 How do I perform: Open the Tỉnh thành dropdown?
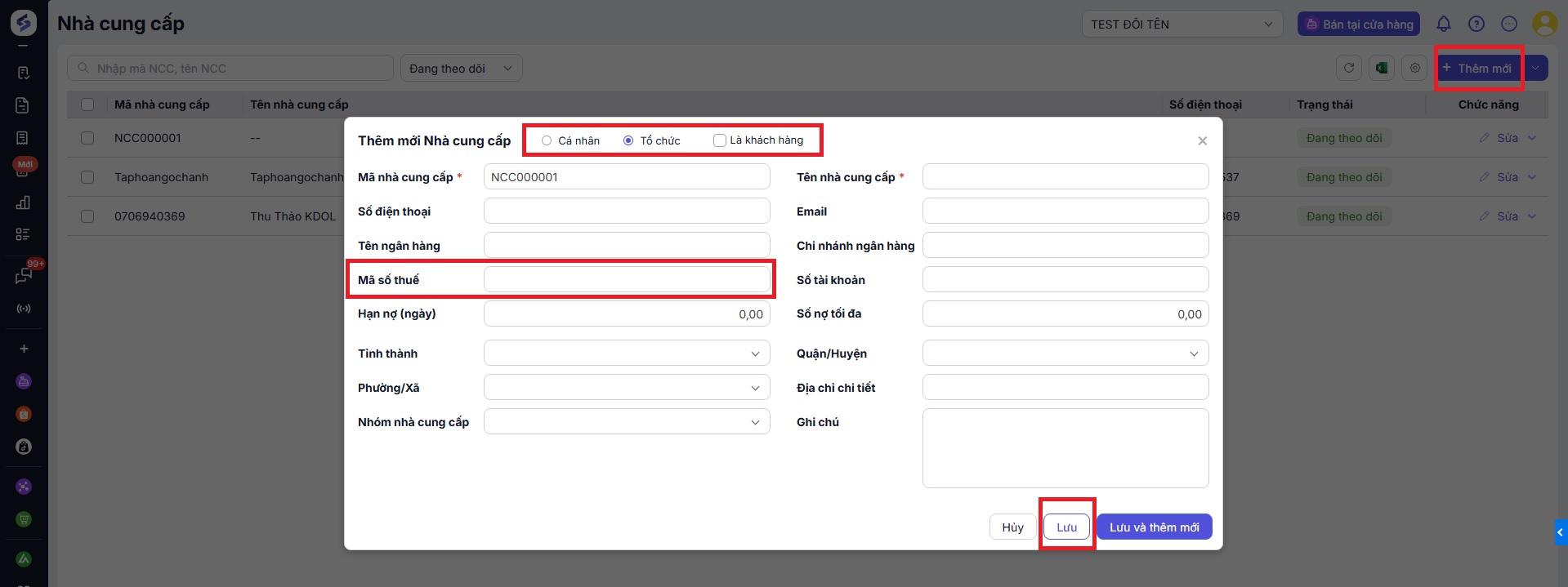[627, 353]
